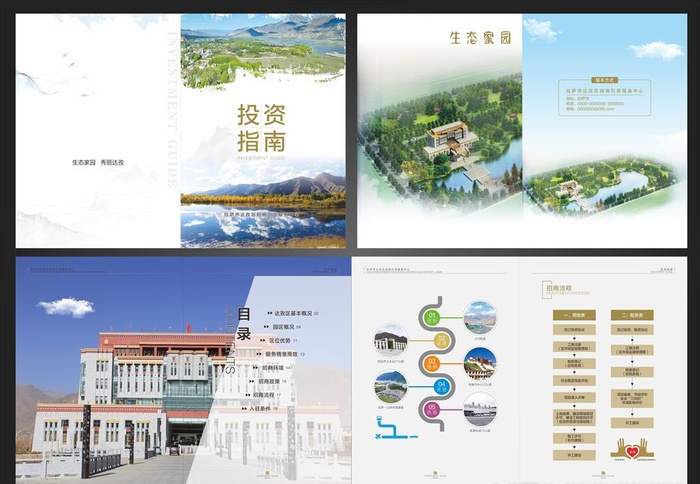Click the purple 05 advantage circle

432,409
